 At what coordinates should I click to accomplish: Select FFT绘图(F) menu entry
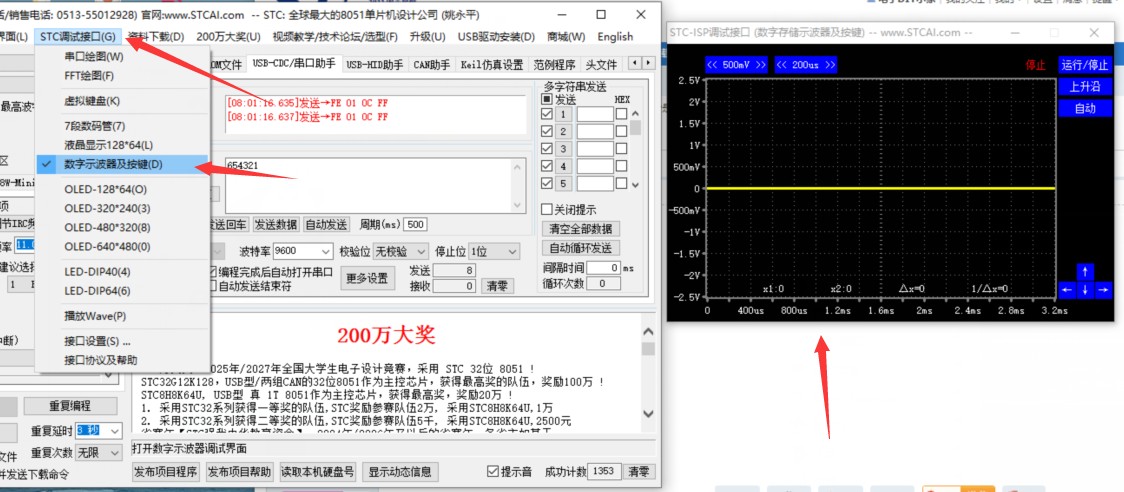point(122,75)
